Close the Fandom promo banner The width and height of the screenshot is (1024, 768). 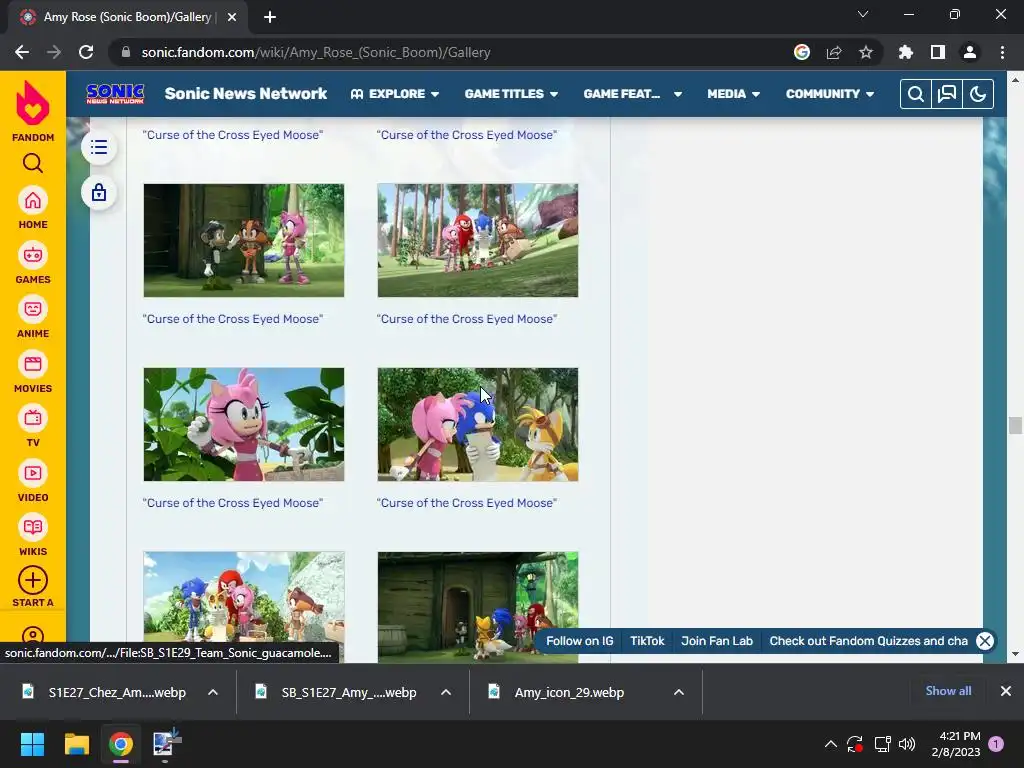[x=985, y=641]
